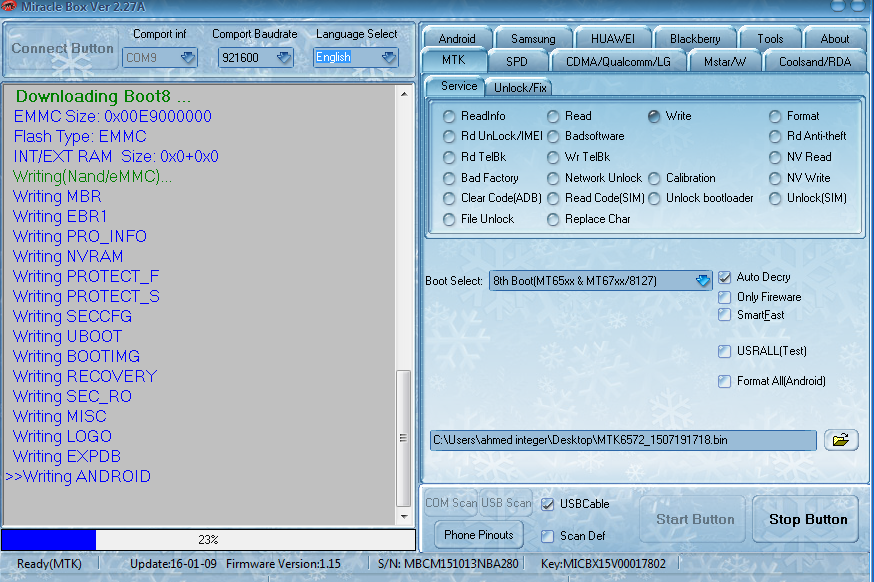The height and width of the screenshot is (582, 874).
Task: Pick the Network Unlock radio button
Action: tap(553, 178)
